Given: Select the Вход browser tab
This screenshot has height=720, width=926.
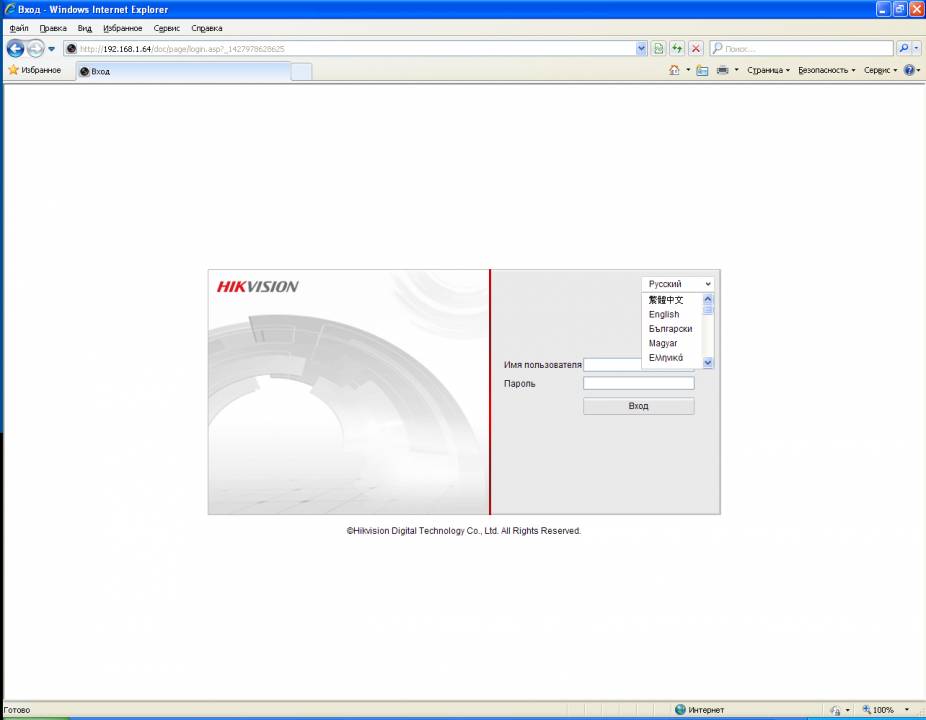Looking at the screenshot, I should point(183,71).
